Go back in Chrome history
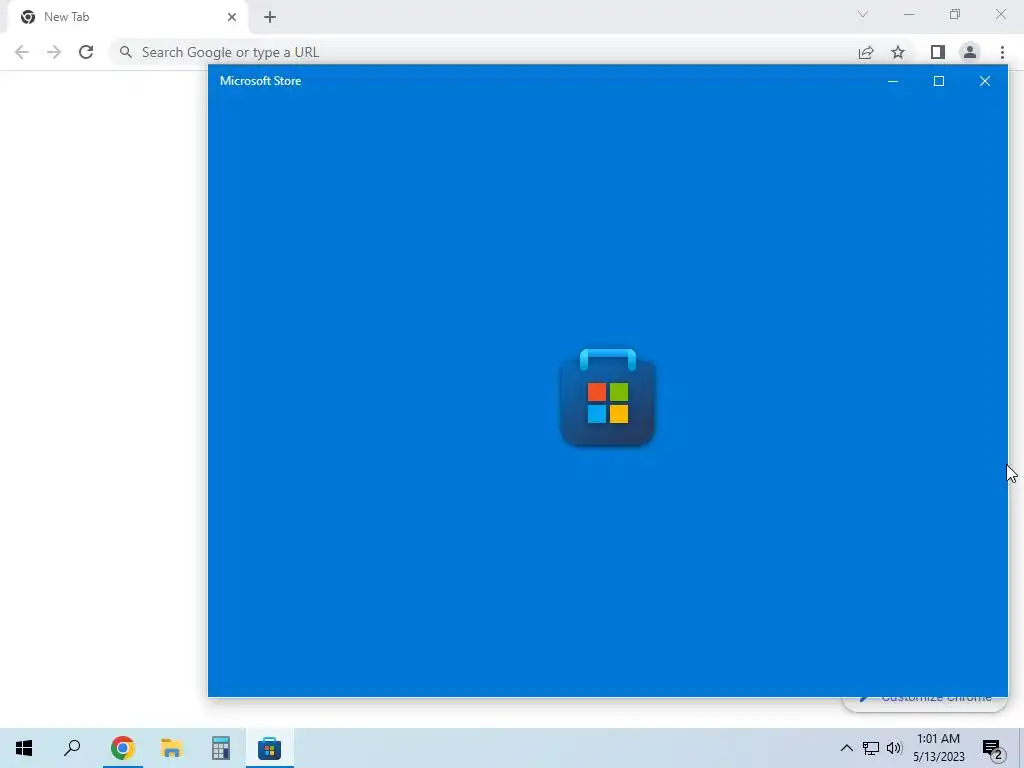Viewport: 1024px width, 768px height. (22, 52)
